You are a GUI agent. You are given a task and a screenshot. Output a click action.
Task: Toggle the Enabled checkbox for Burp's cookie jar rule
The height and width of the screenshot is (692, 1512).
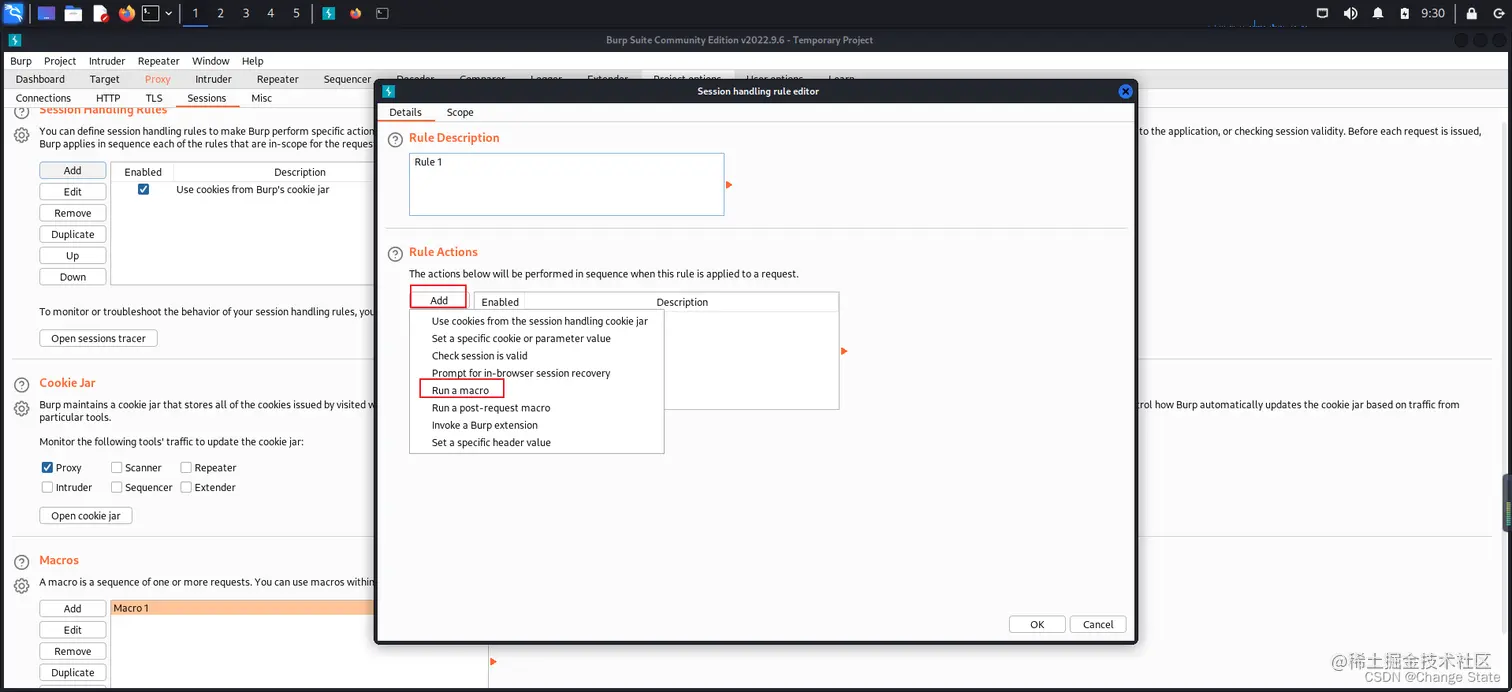point(143,189)
